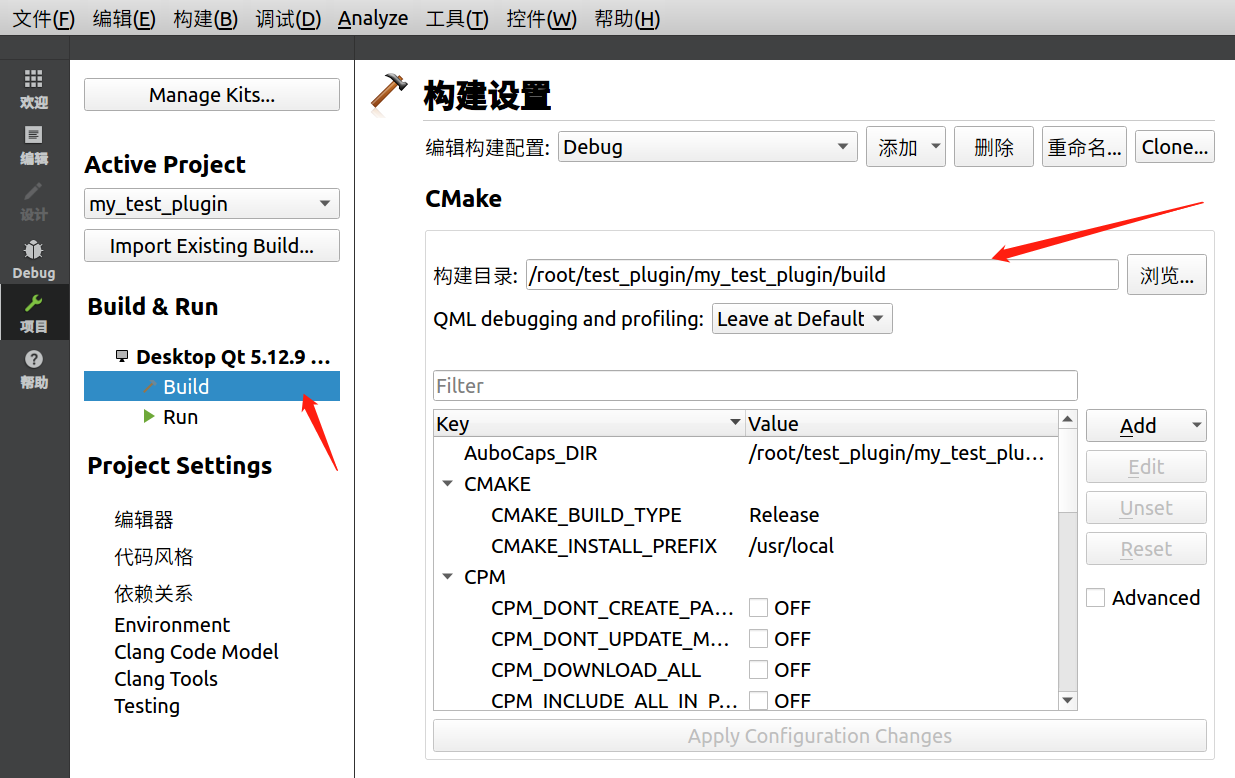Screen dimensions: 1235x778
Task: Click Import Existing Build... button
Action: coord(212,246)
